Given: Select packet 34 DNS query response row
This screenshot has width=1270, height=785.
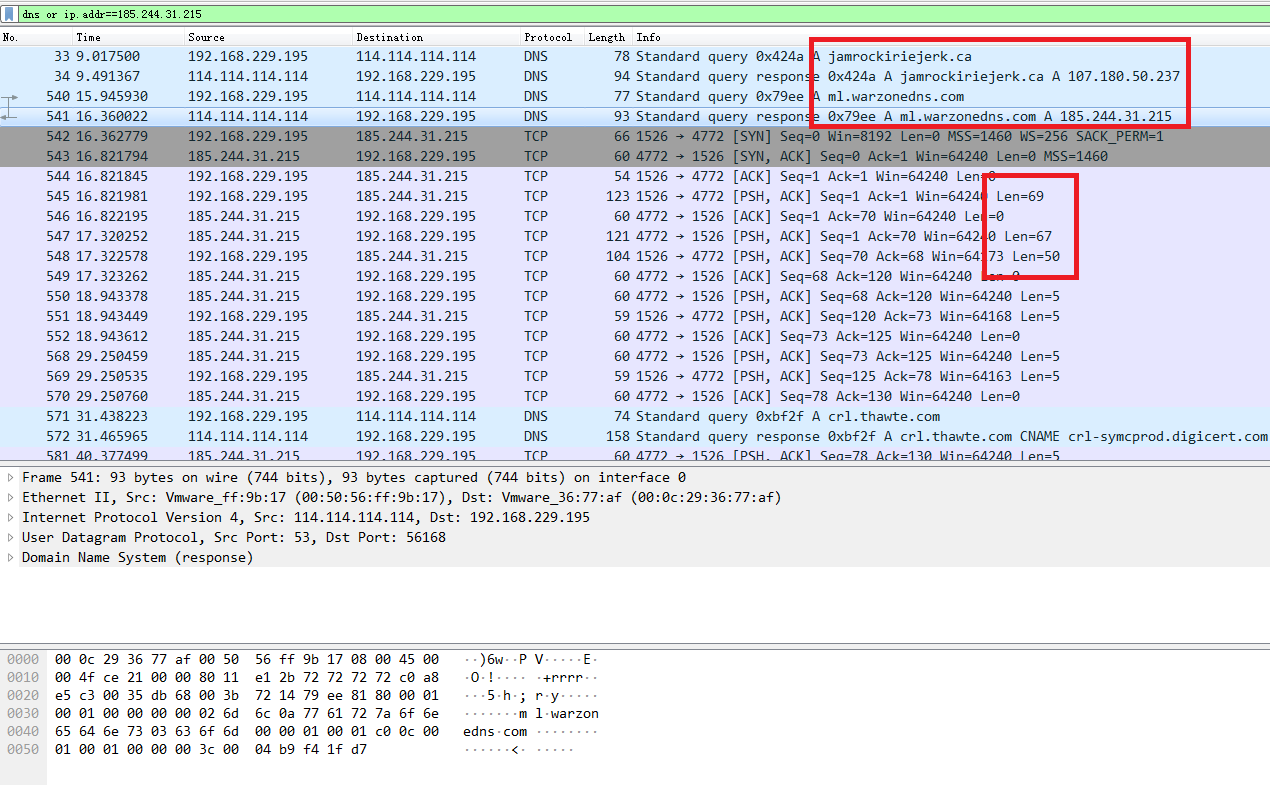Looking at the screenshot, I should [x=635, y=76].
